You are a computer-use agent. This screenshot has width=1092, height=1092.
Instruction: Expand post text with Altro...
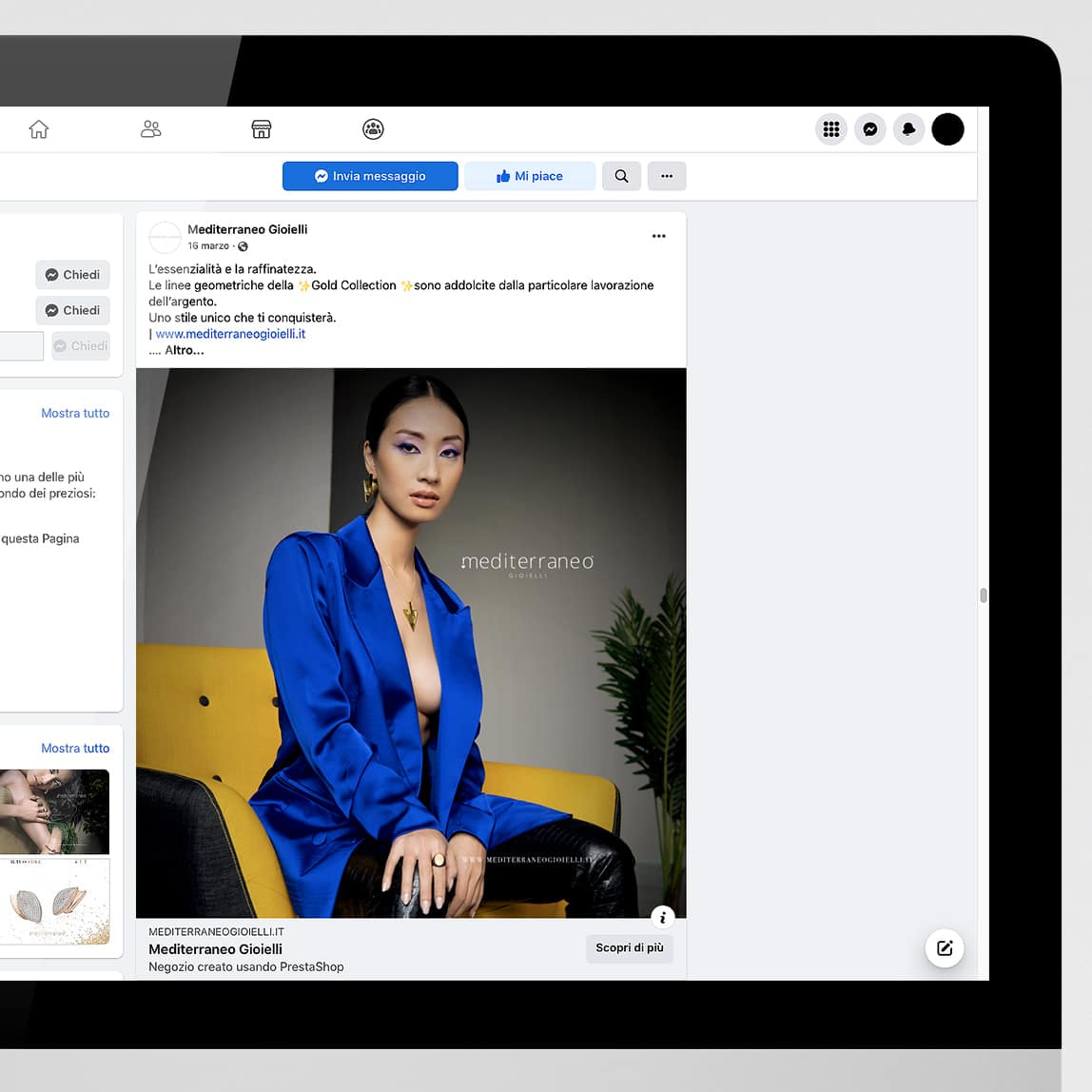[x=185, y=350]
